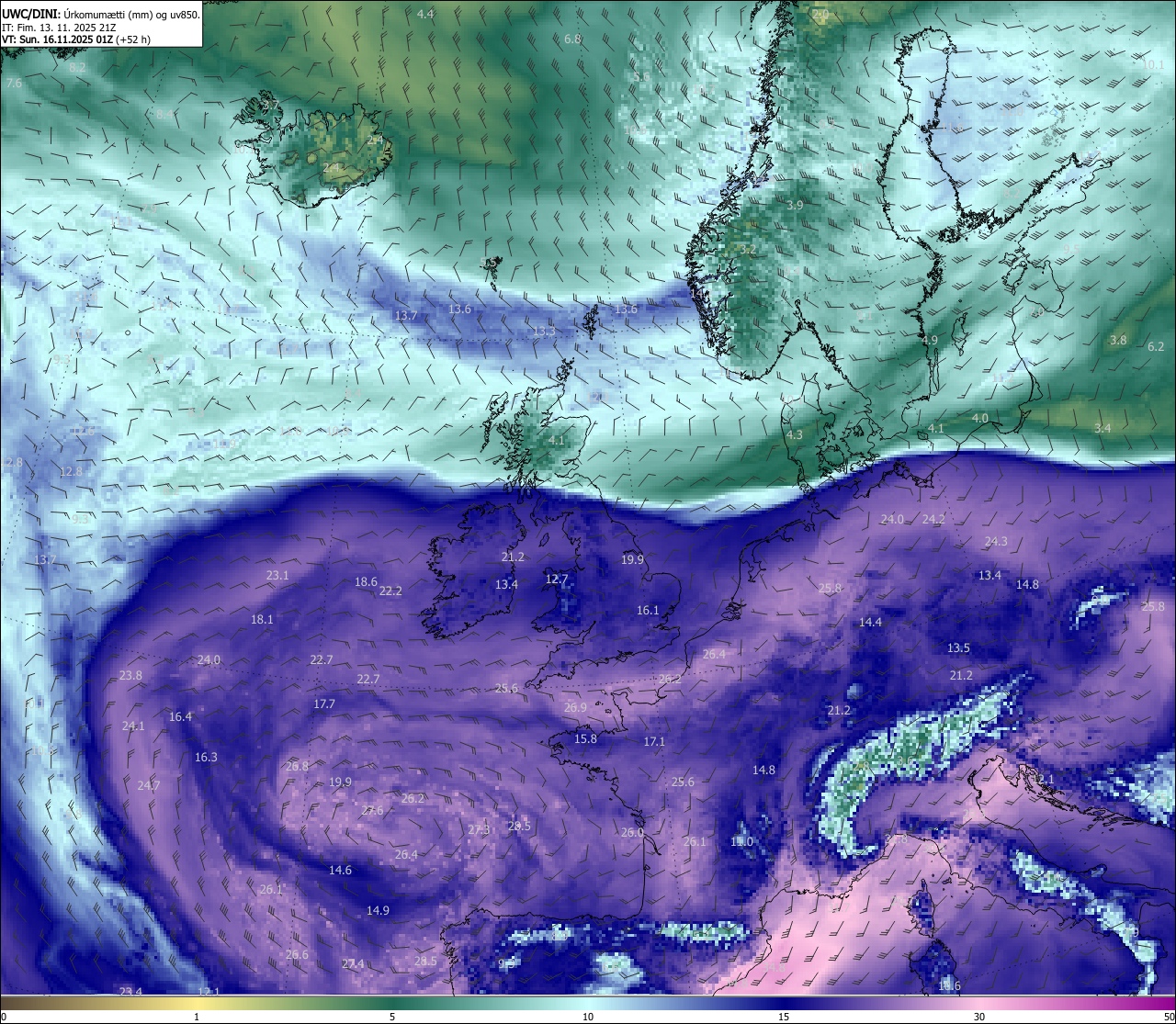Click the 27.4 value label

tap(353, 963)
